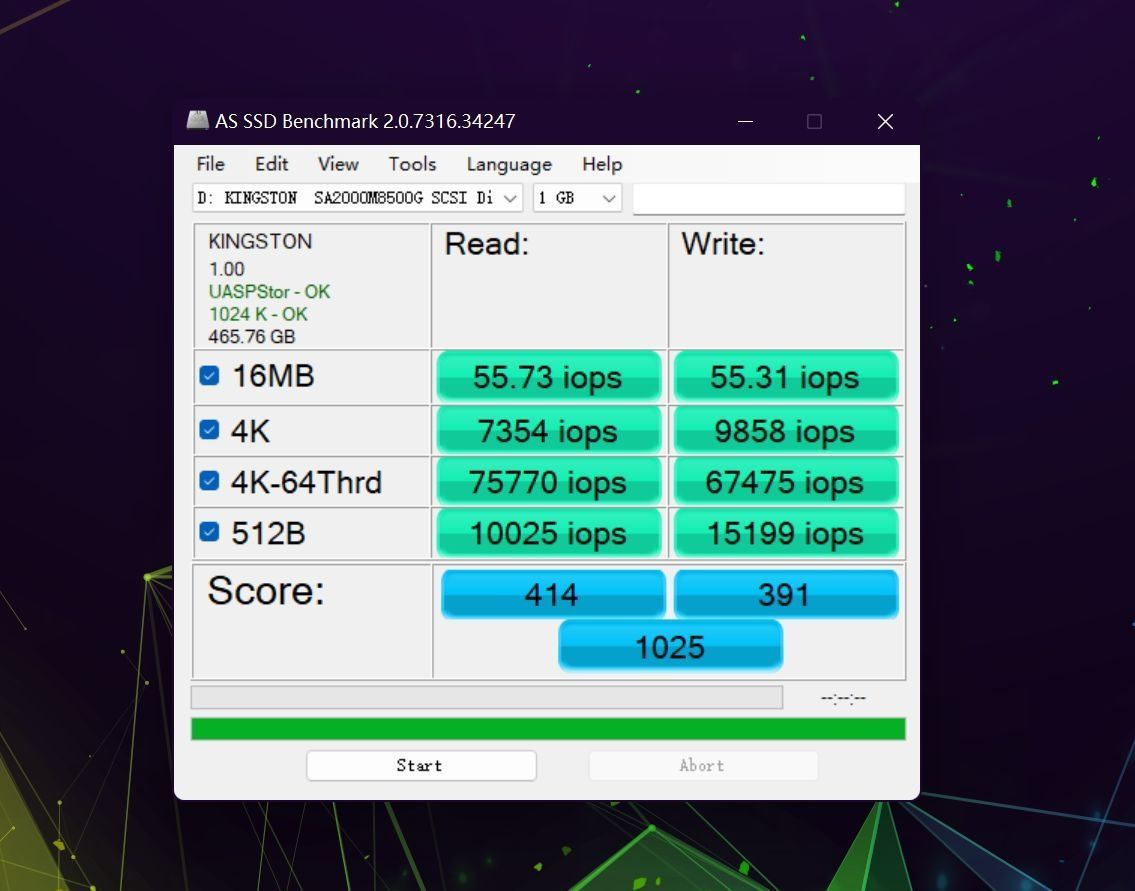Click the read score 414
The height and width of the screenshot is (891, 1135).
coord(553,594)
